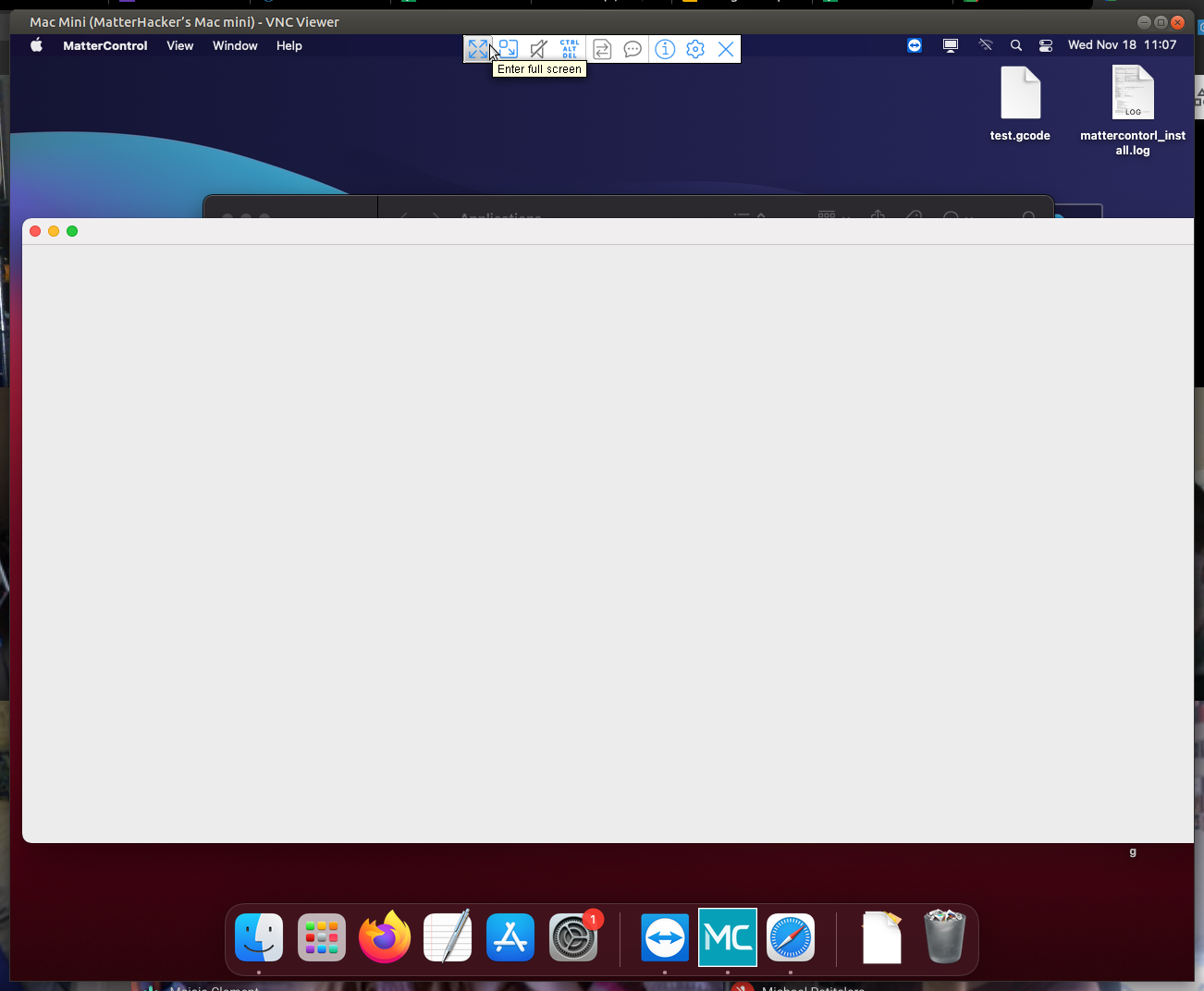Send Ctrl+Alt+Del to the remote Mac

click(x=569, y=49)
